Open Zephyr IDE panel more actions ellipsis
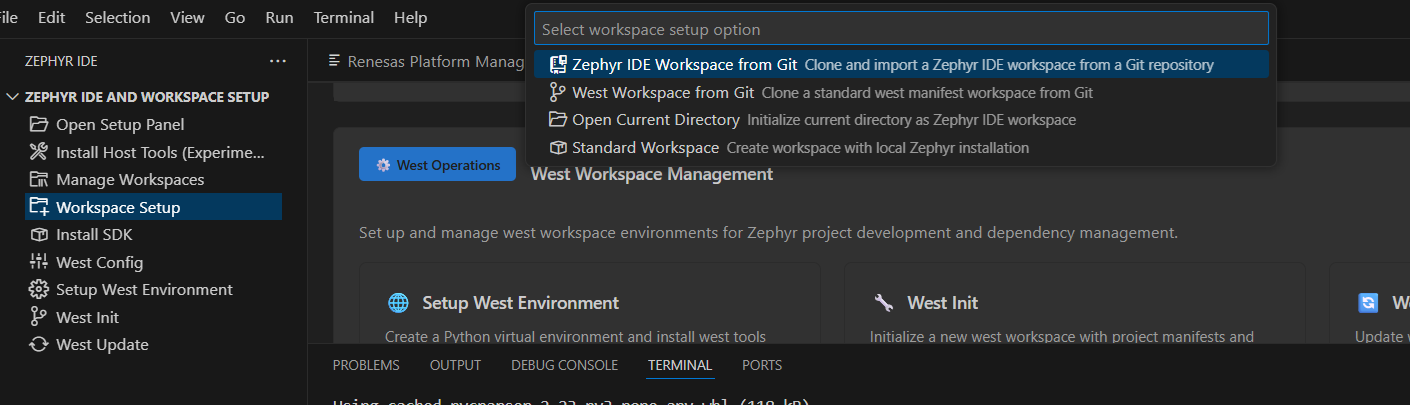 [278, 61]
